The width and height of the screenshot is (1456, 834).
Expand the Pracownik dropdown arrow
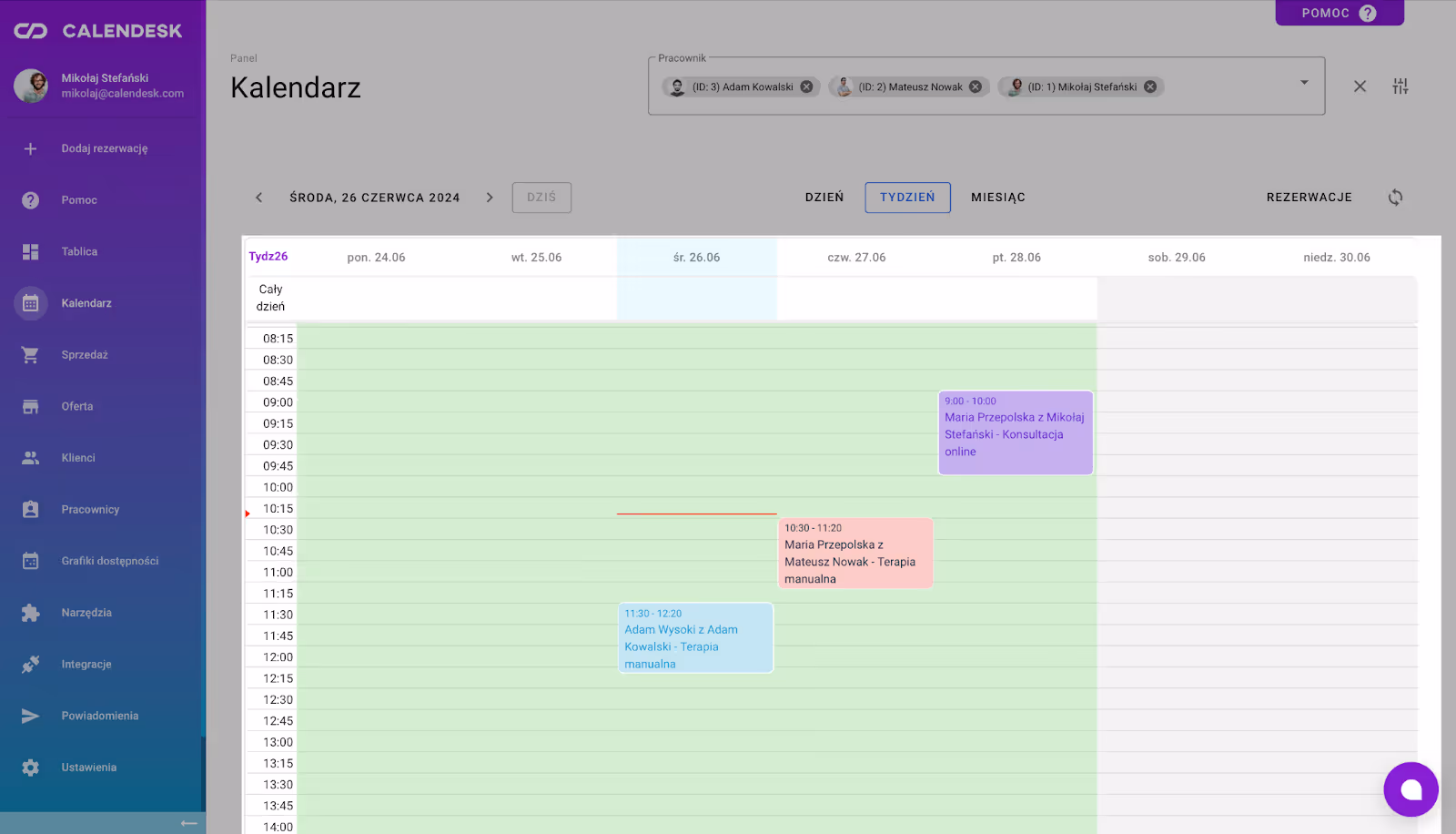click(1304, 83)
